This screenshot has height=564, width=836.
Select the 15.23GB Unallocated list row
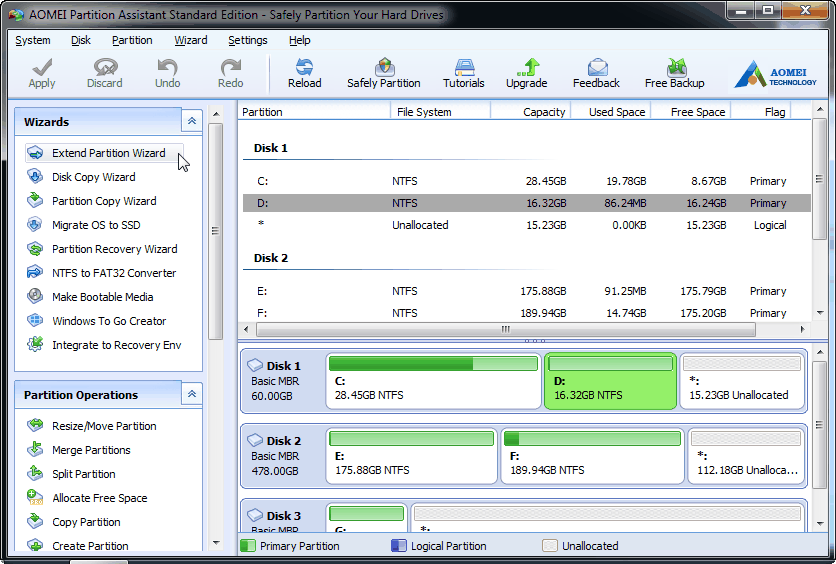(x=527, y=225)
